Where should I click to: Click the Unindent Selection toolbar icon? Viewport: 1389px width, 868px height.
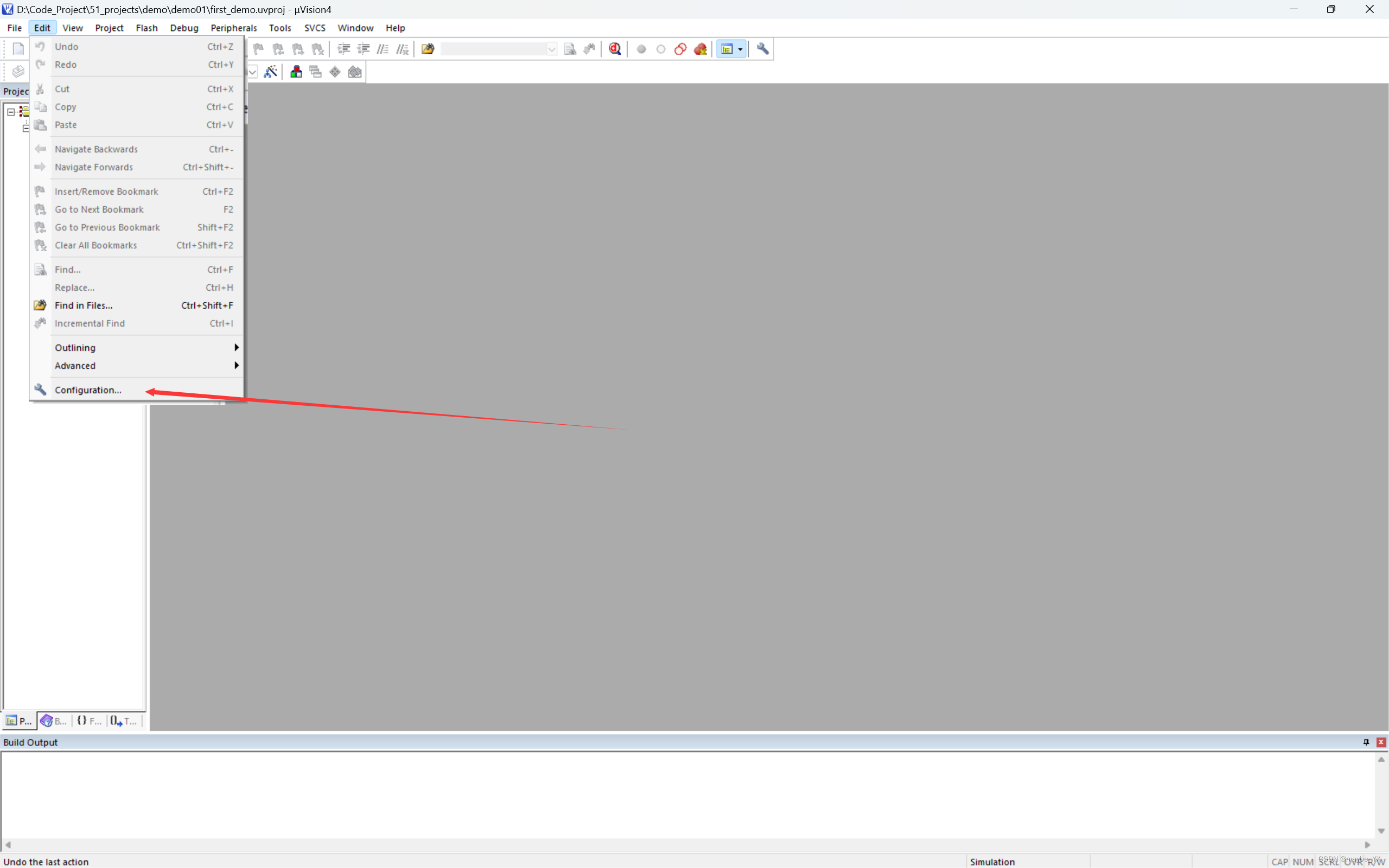(364, 49)
